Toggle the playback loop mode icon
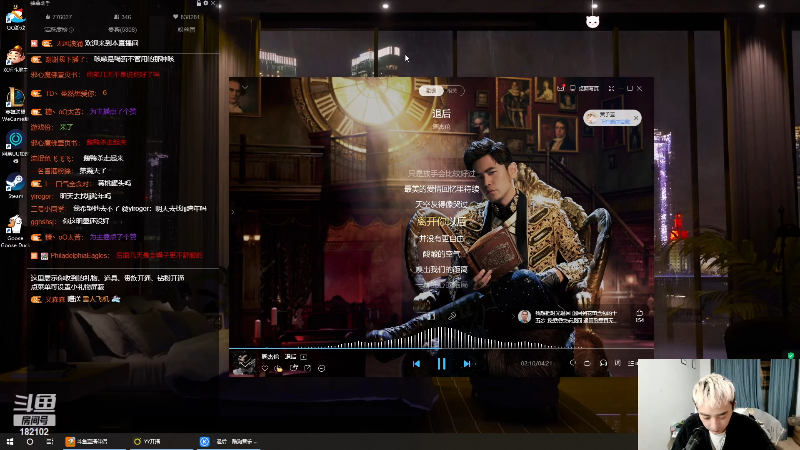Screen dimensions: 800x450 tap(587, 363)
